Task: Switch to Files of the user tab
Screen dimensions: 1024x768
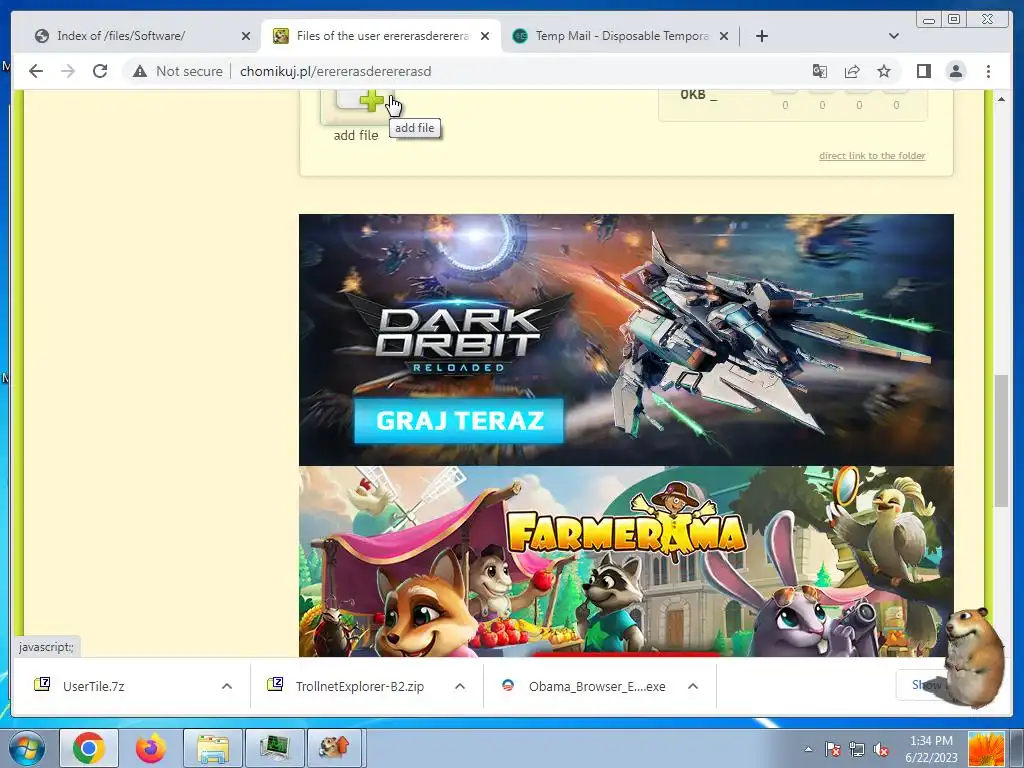Action: pyautogui.click(x=381, y=36)
